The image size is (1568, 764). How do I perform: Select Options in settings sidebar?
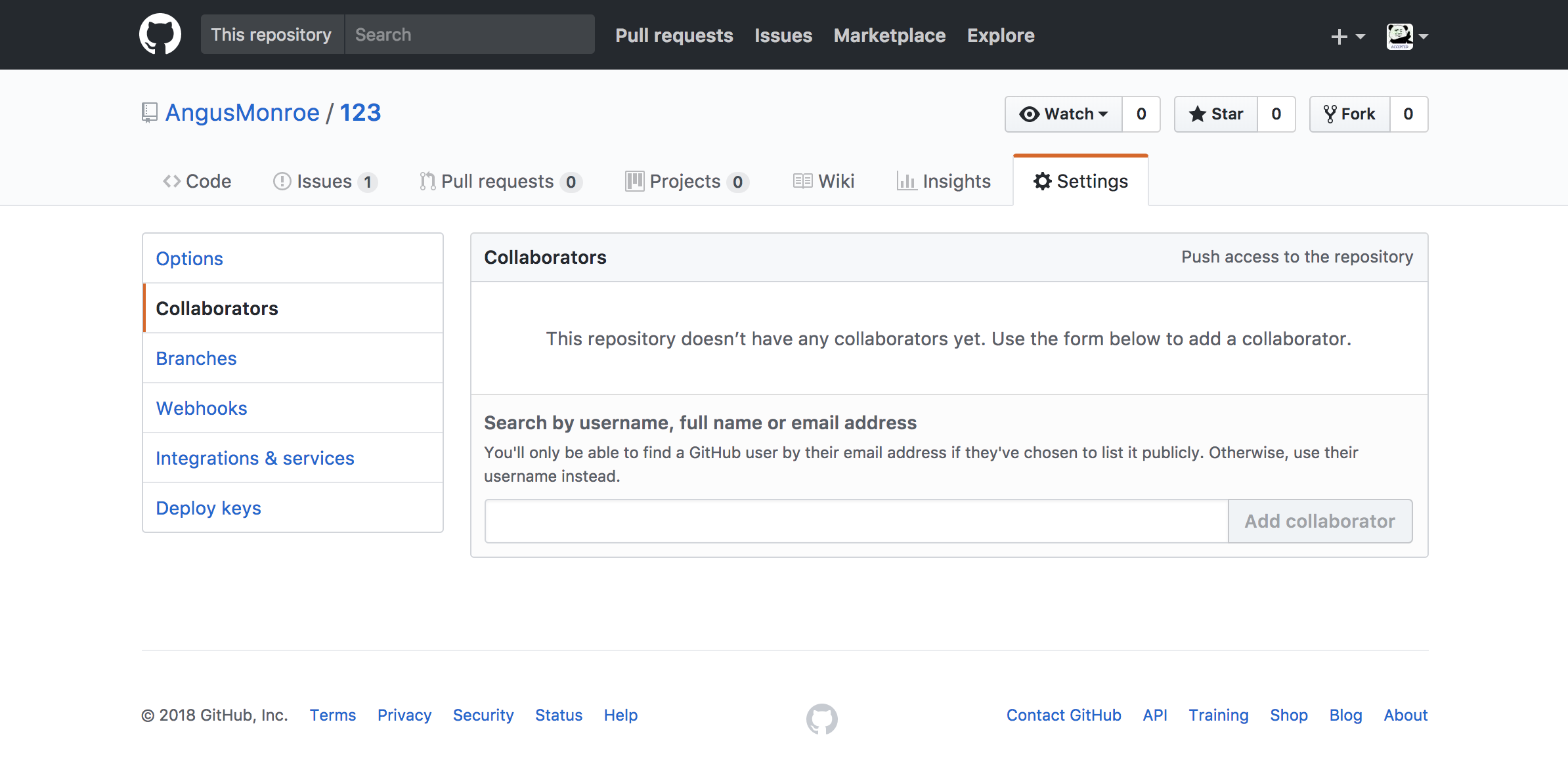click(x=293, y=259)
